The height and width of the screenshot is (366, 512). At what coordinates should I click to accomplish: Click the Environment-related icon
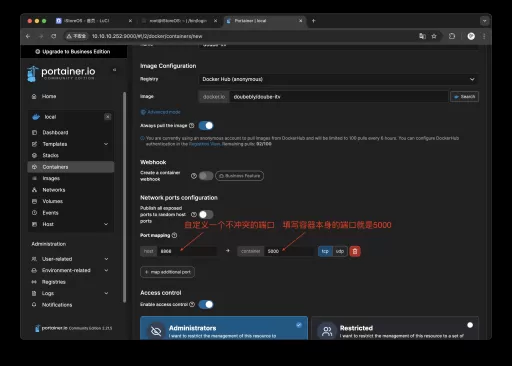click(34, 270)
